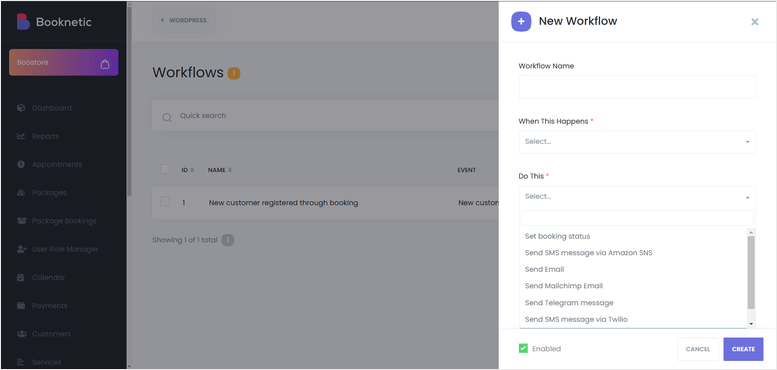Click the Do This dropdown search box
The height and width of the screenshot is (370, 777).
coord(637,218)
